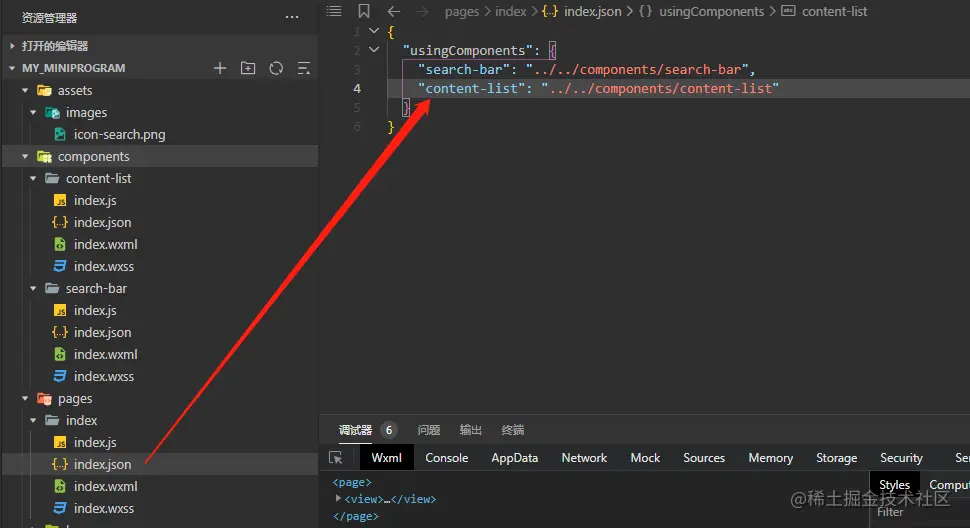This screenshot has height=528, width=970.
Task: Select the Styles sub-tab
Action: (895, 485)
